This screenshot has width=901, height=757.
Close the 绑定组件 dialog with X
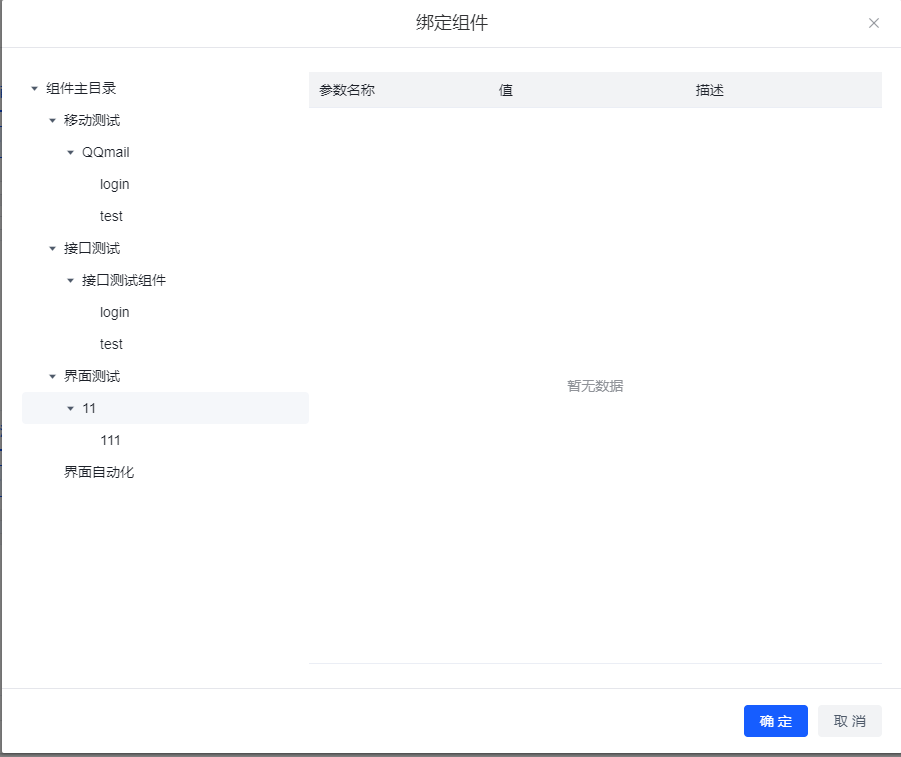tap(873, 23)
